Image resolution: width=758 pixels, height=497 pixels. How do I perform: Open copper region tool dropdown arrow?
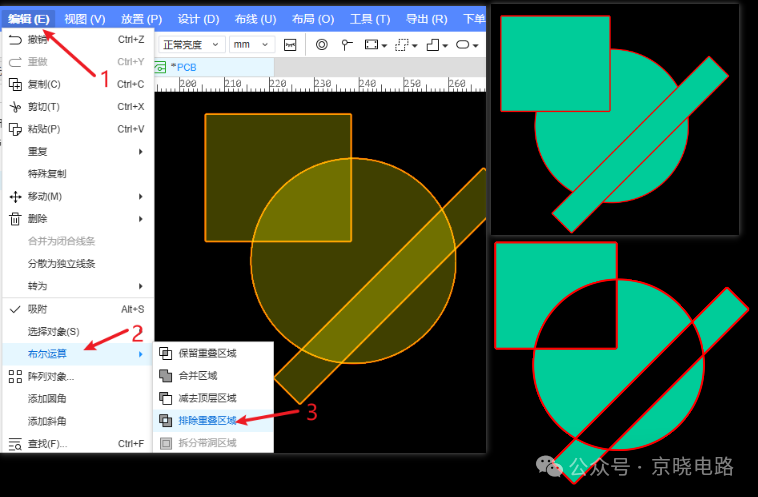[x=384, y=45]
